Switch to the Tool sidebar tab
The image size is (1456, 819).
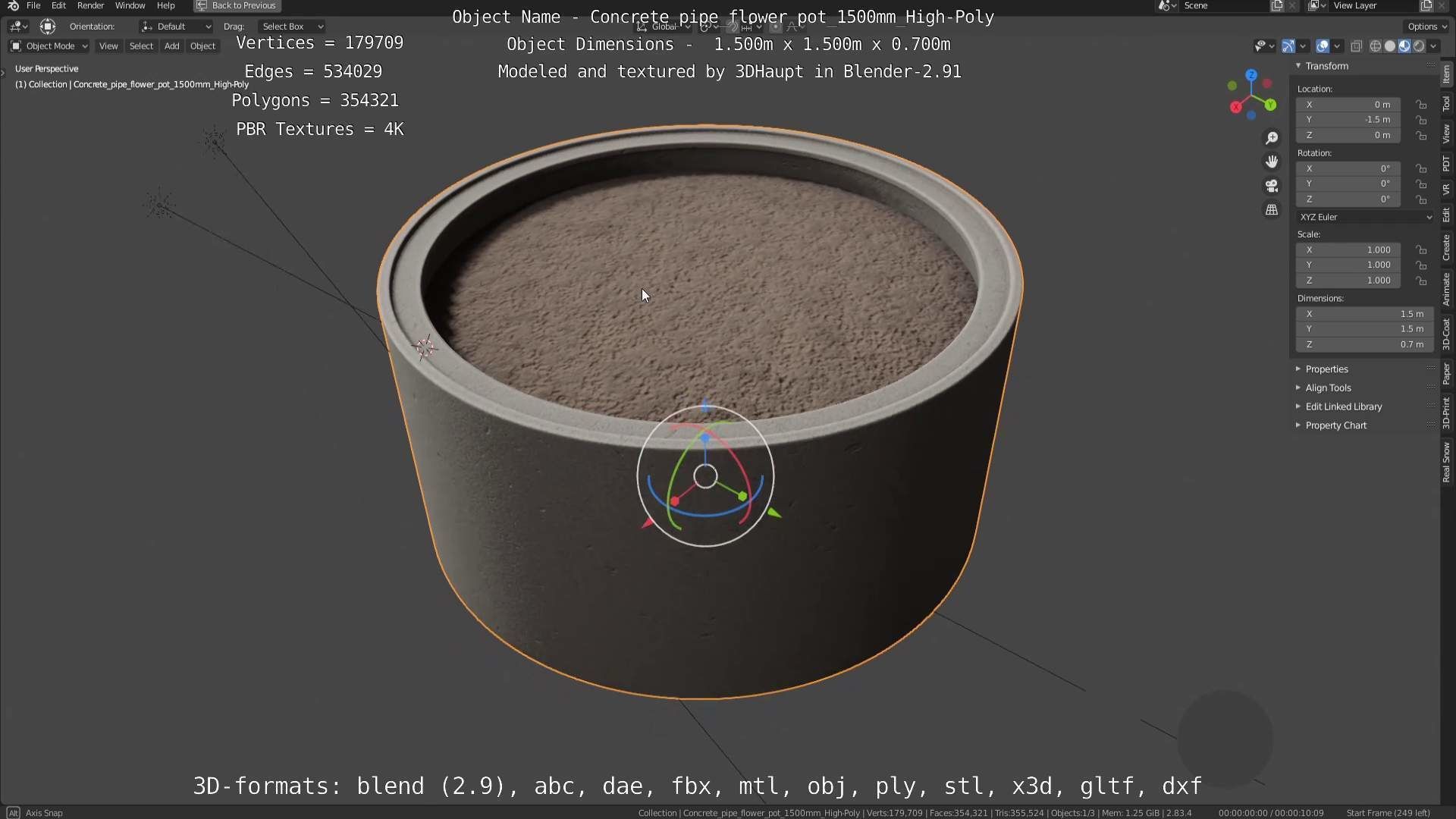[x=1447, y=105]
